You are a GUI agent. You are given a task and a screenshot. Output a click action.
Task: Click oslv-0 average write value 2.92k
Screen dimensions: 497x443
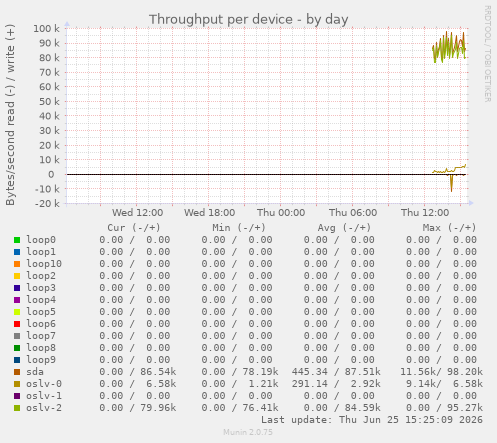(366, 384)
